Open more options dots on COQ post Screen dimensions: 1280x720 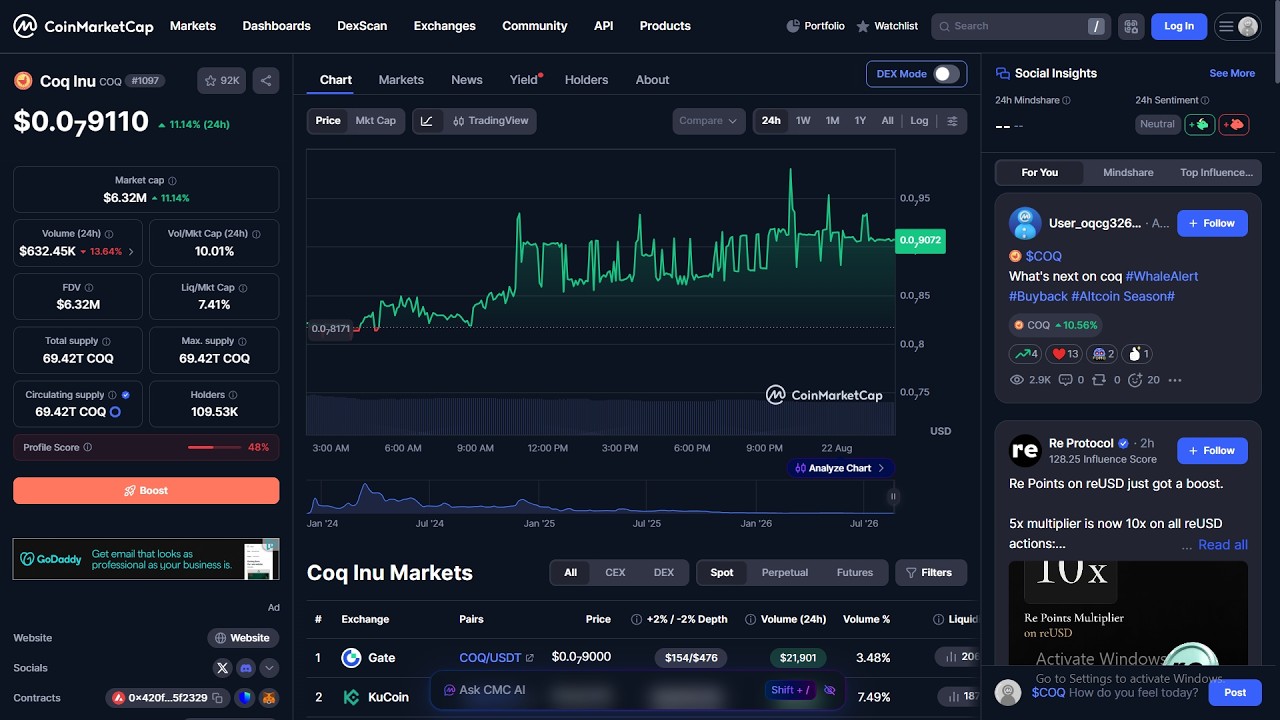(x=1175, y=380)
